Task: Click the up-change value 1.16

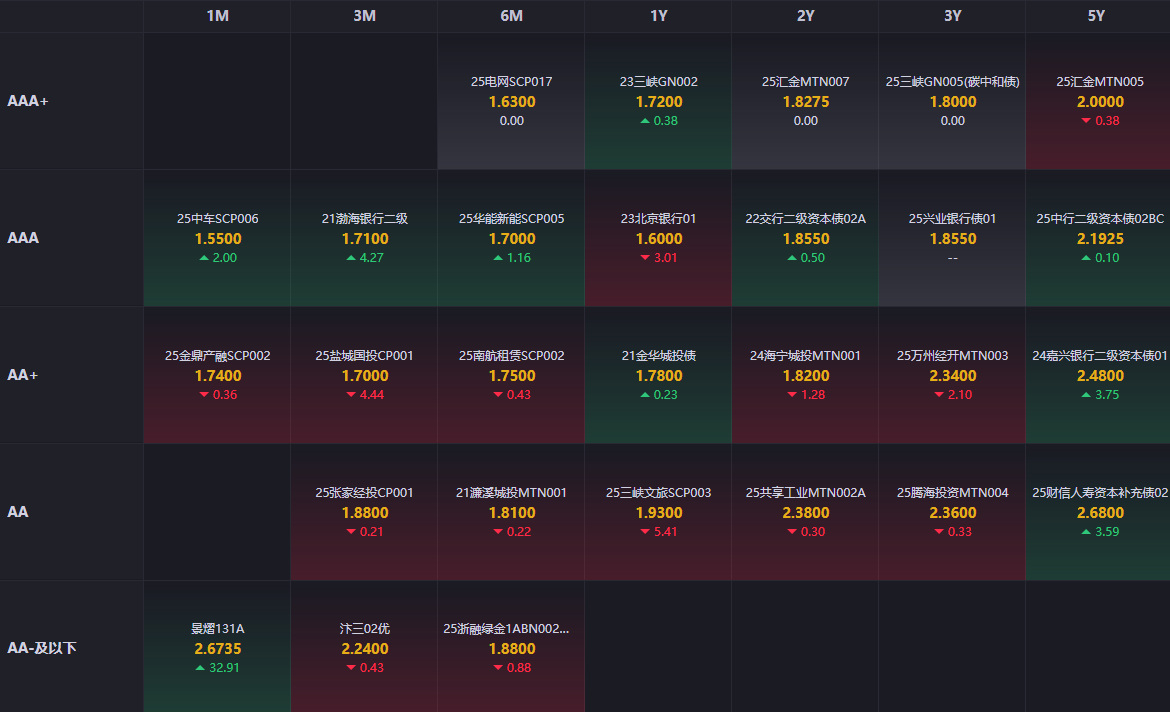Action: tap(519, 258)
